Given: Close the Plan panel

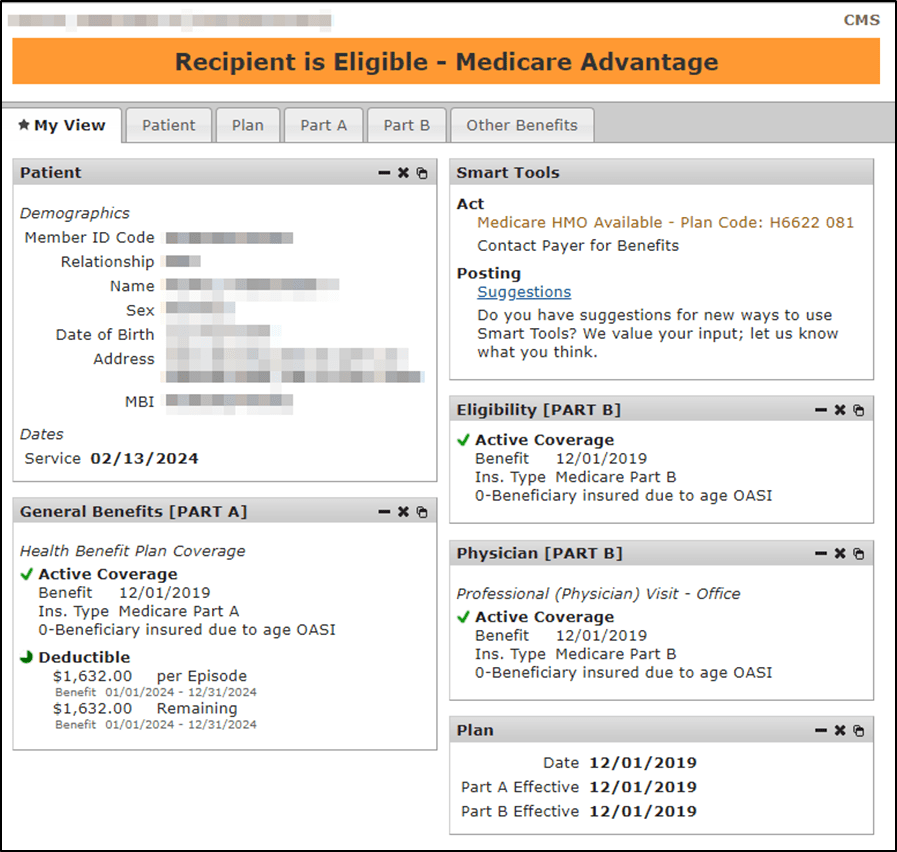Looking at the screenshot, I should click(x=840, y=731).
